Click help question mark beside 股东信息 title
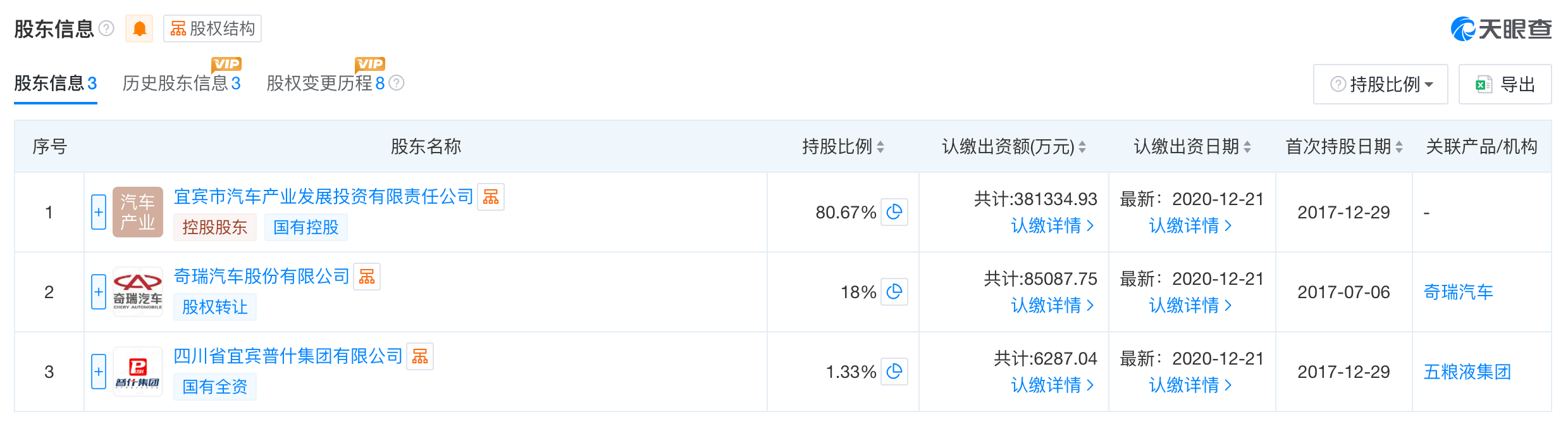 (x=107, y=28)
